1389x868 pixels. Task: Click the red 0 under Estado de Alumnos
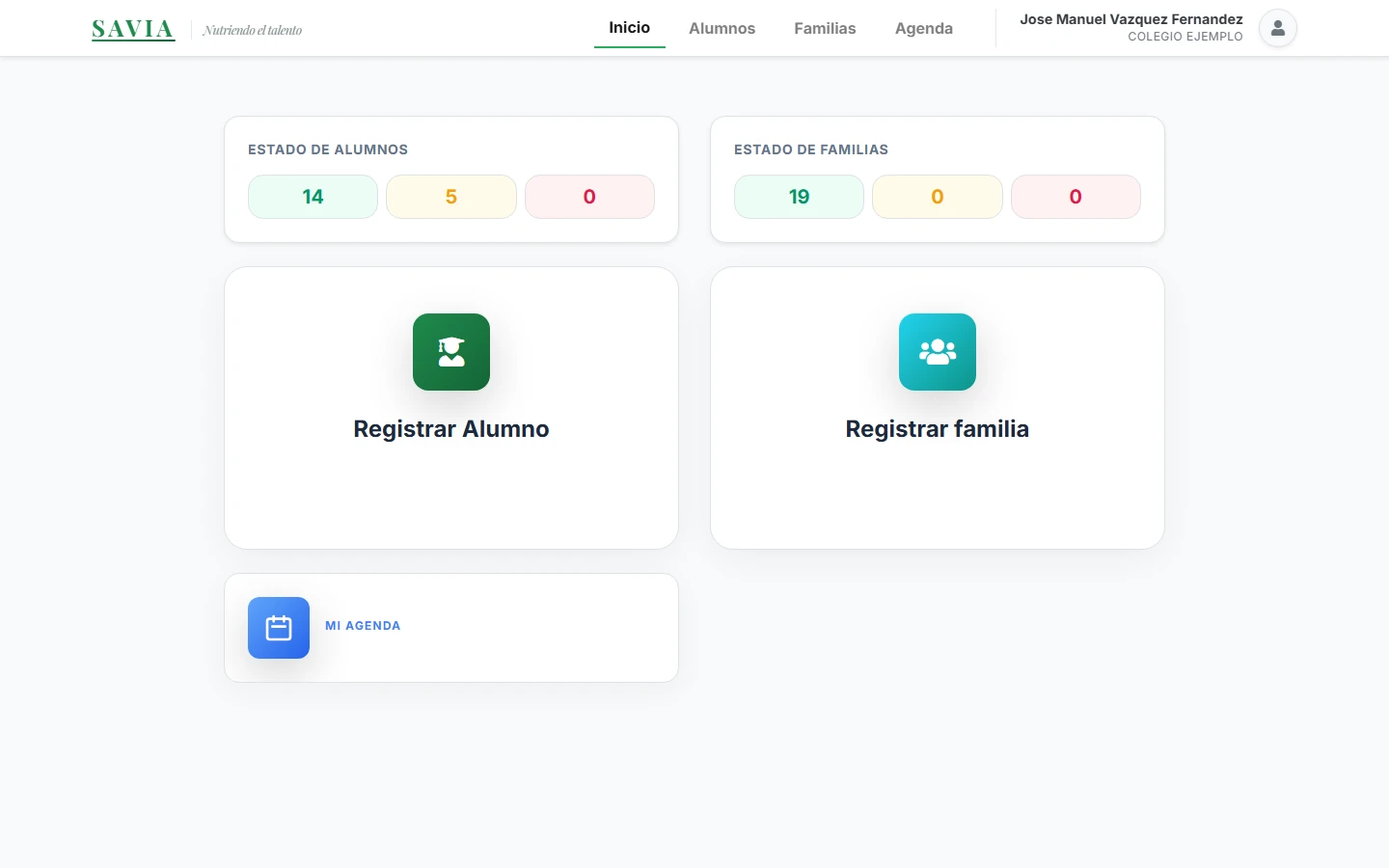click(589, 197)
